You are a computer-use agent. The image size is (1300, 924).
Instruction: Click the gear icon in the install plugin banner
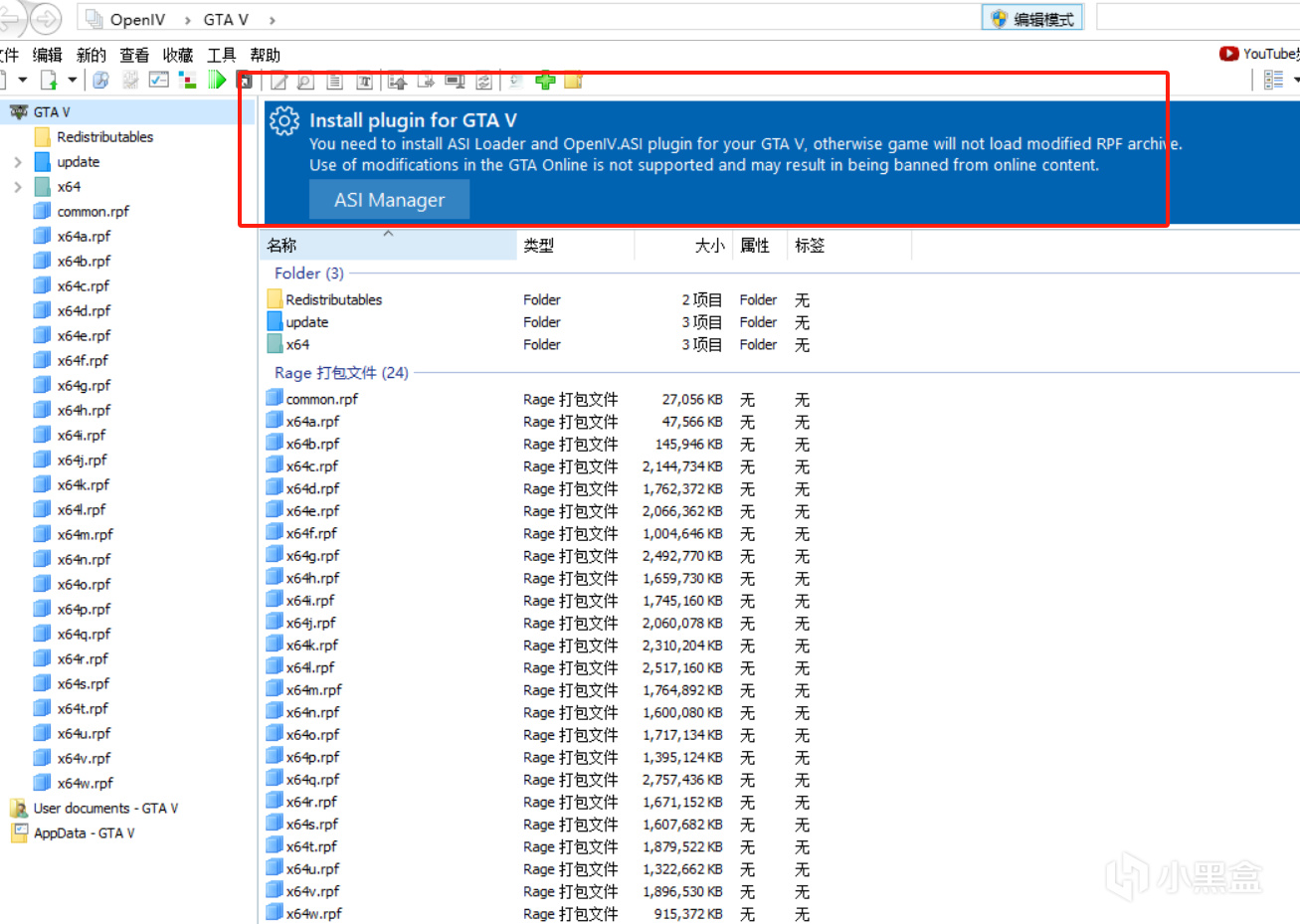284,121
